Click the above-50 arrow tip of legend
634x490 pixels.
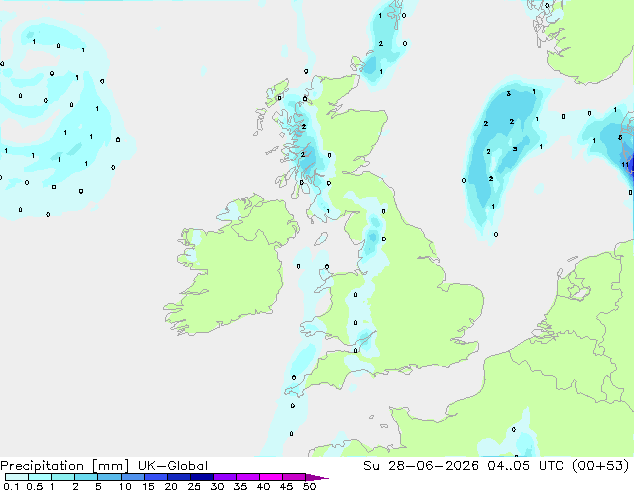point(317,477)
